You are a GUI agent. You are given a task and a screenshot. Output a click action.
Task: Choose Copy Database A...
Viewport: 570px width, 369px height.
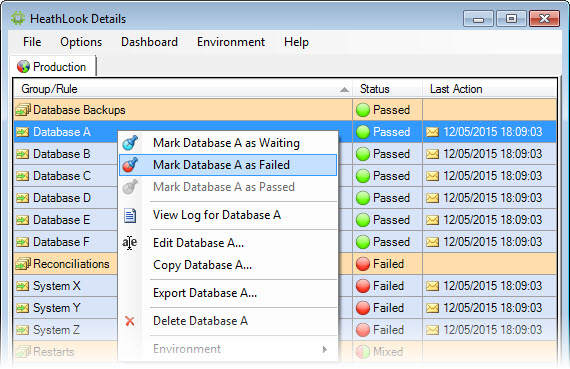click(x=228, y=265)
